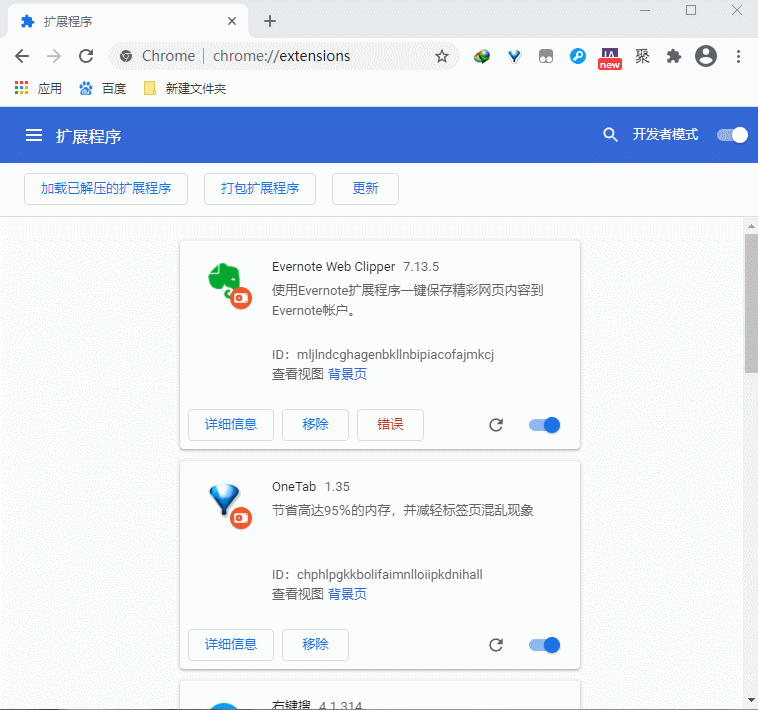Image resolution: width=758 pixels, height=710 pixels.
Task: Click 加载已解压的扩展程序 button
Action: pos(106,188)
